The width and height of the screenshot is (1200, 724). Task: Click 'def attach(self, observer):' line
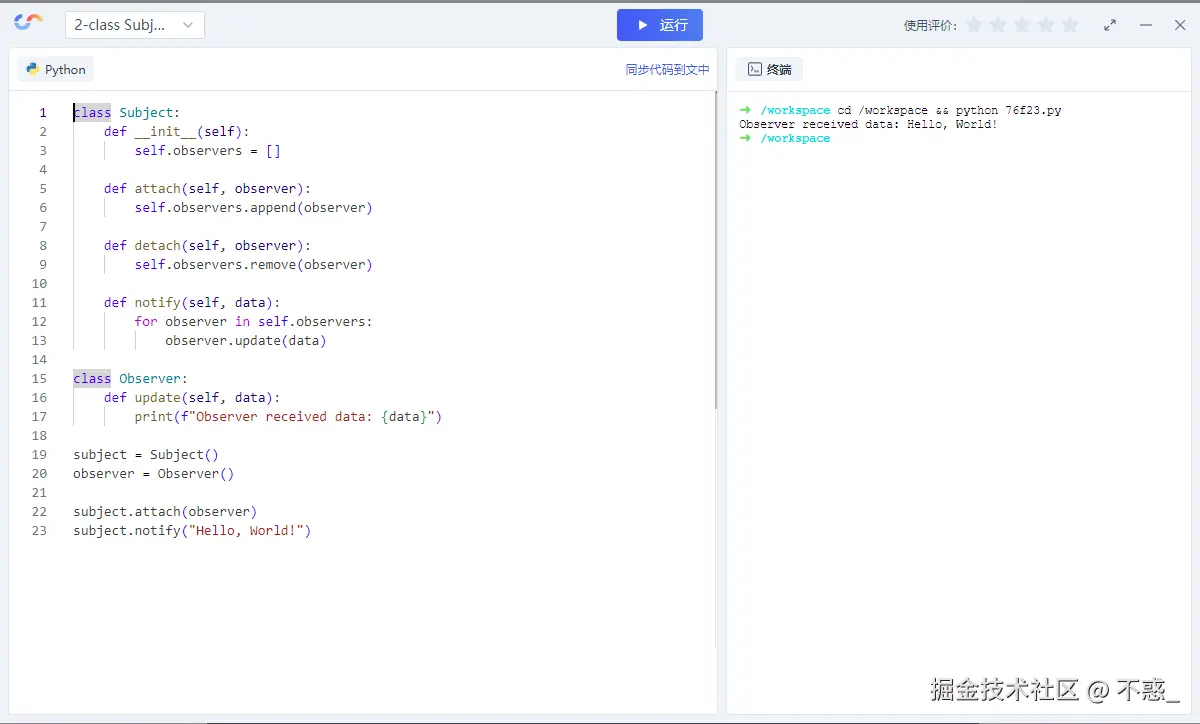[x=207, y=189]
